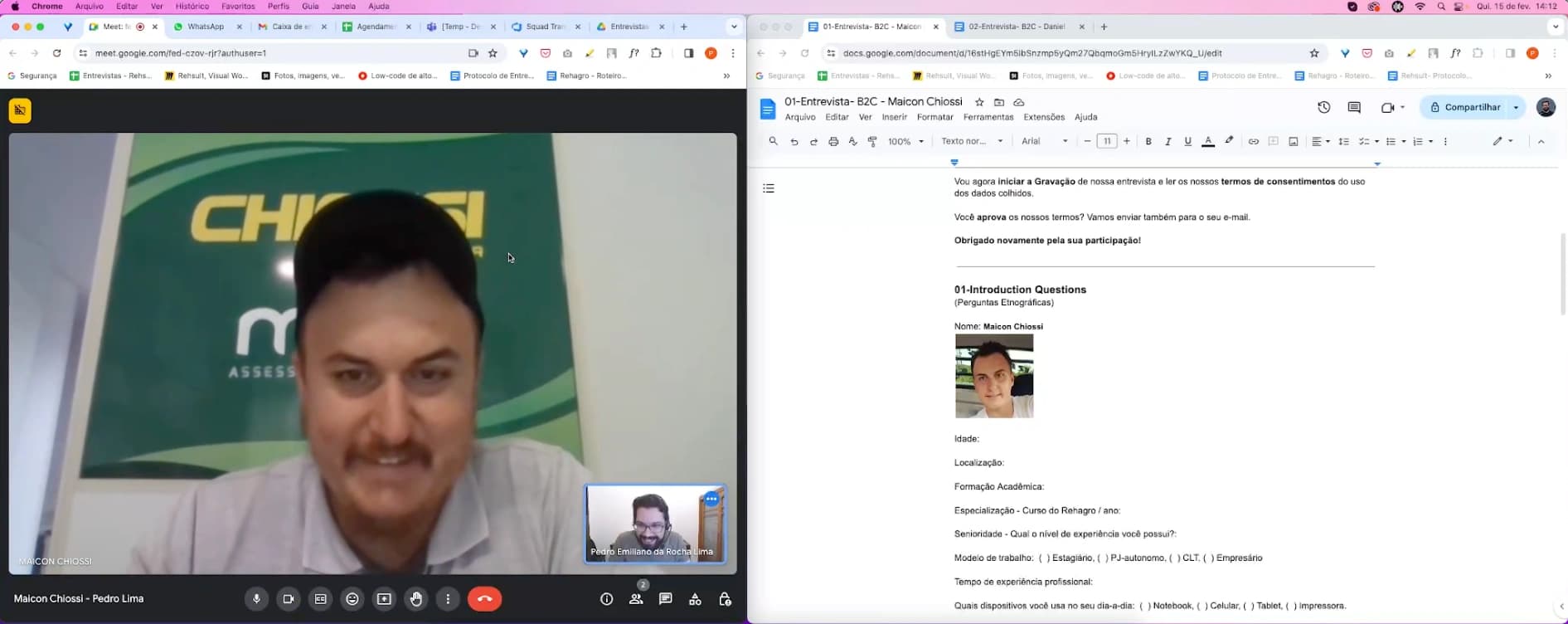Star the Maicon Chiossi document
This screenshot has width=1568, height=624.
[979, 102]
